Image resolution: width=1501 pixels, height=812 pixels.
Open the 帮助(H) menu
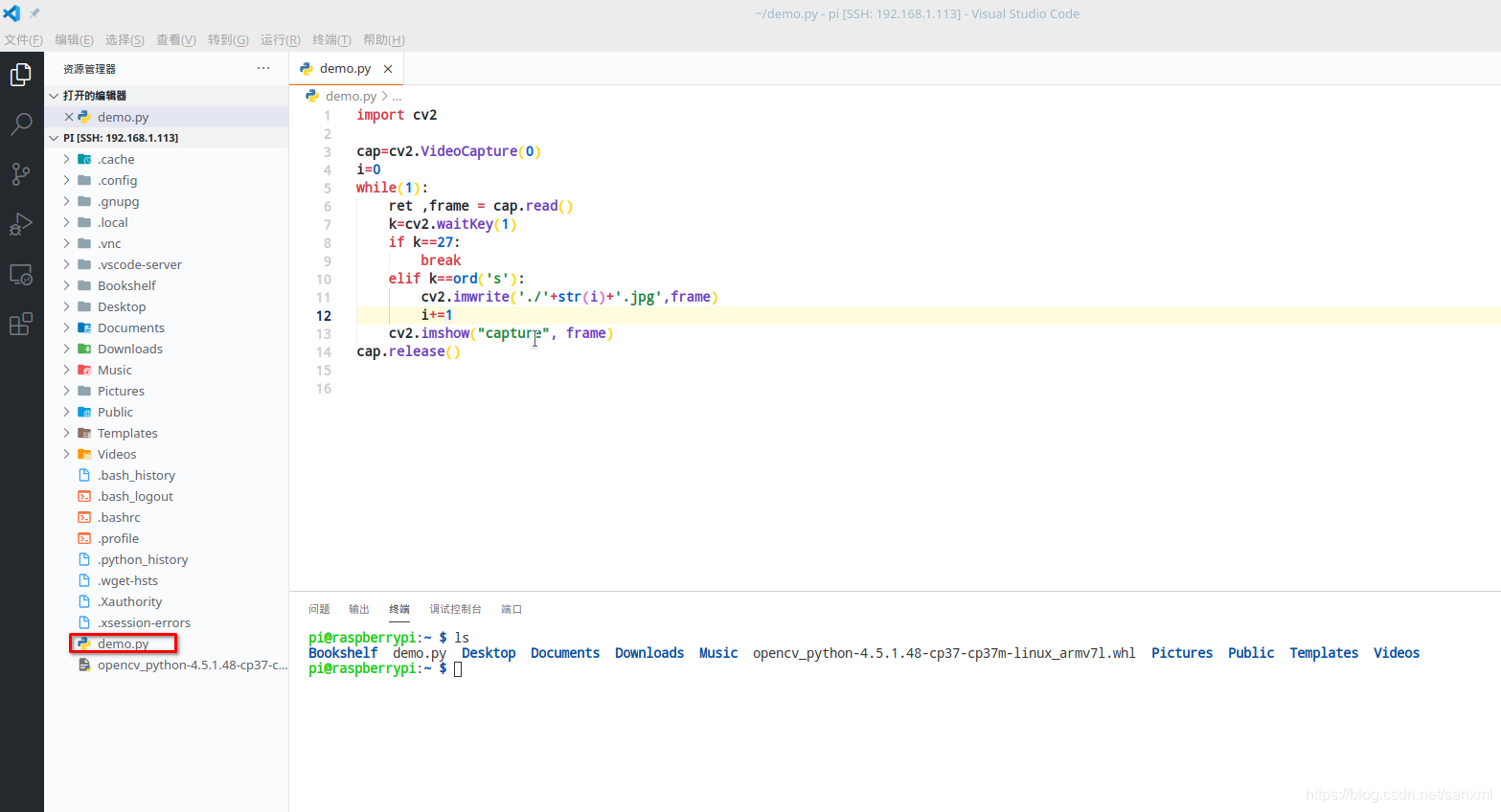384,40
